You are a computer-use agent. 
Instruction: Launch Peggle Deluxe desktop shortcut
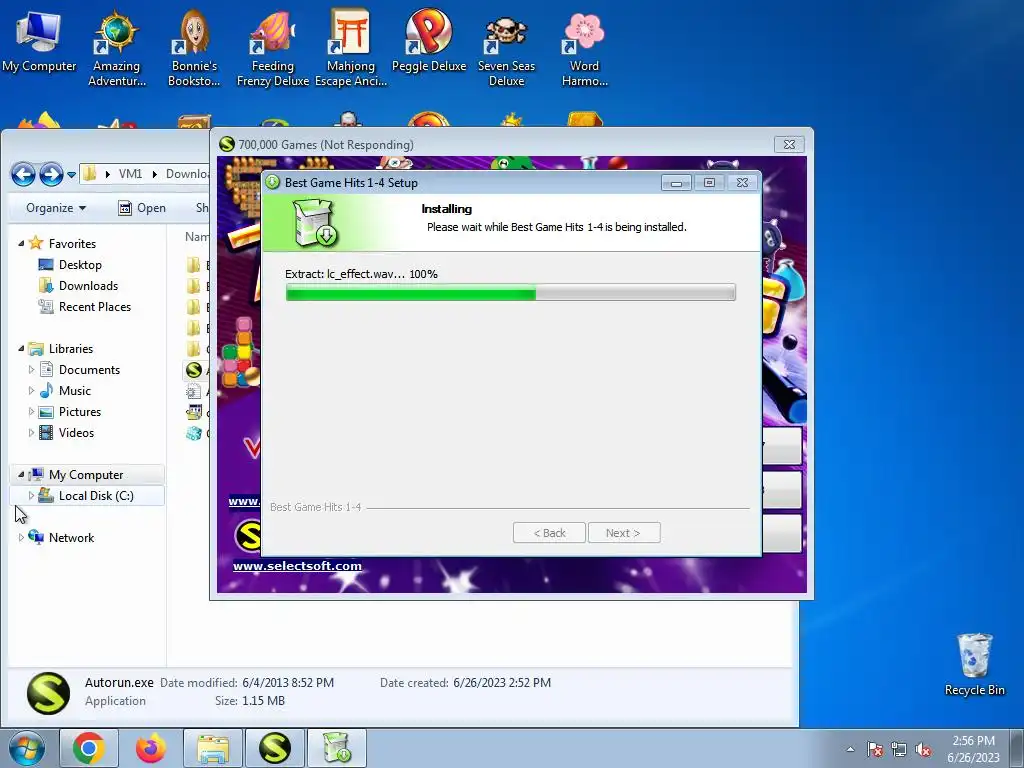point(429,42)
